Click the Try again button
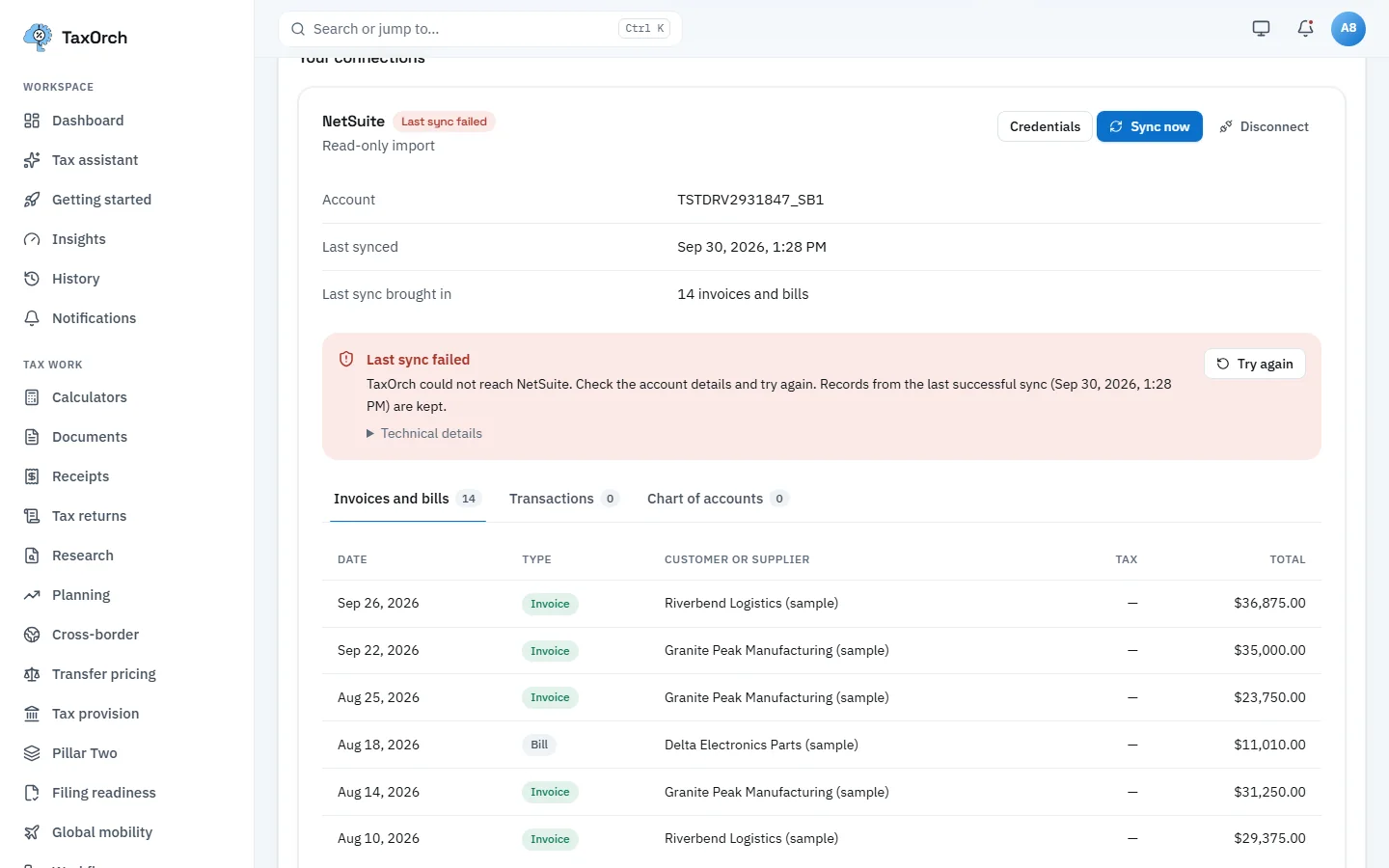Viewport: 1389px width, 868px height. click(1255, 364)
